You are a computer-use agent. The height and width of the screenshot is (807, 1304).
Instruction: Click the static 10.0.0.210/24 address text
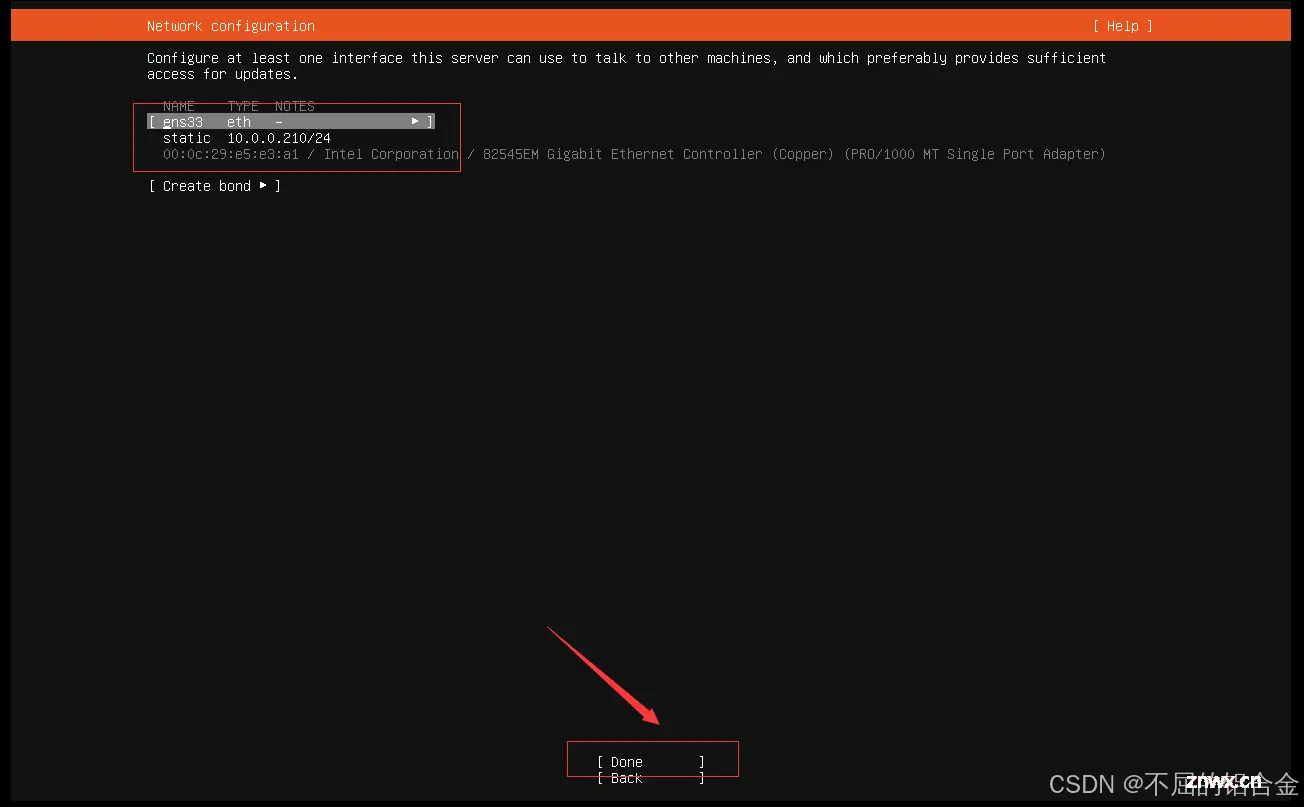tap(247, 138)
